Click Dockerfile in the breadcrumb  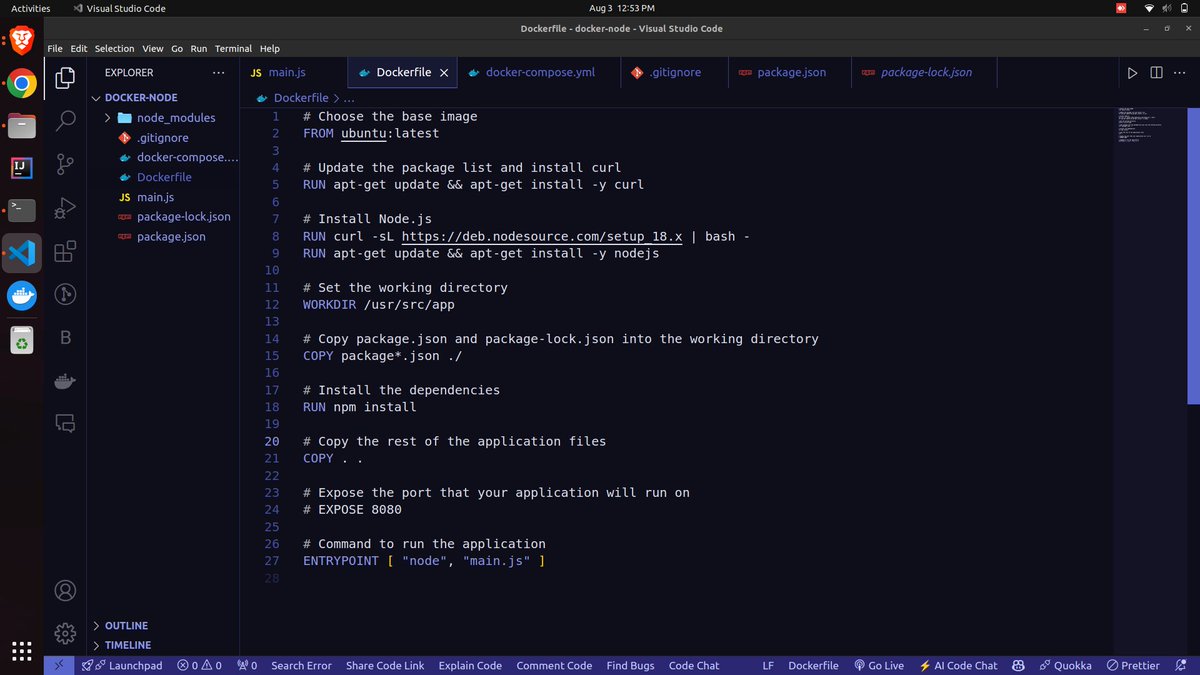click(x=301, y=98)
